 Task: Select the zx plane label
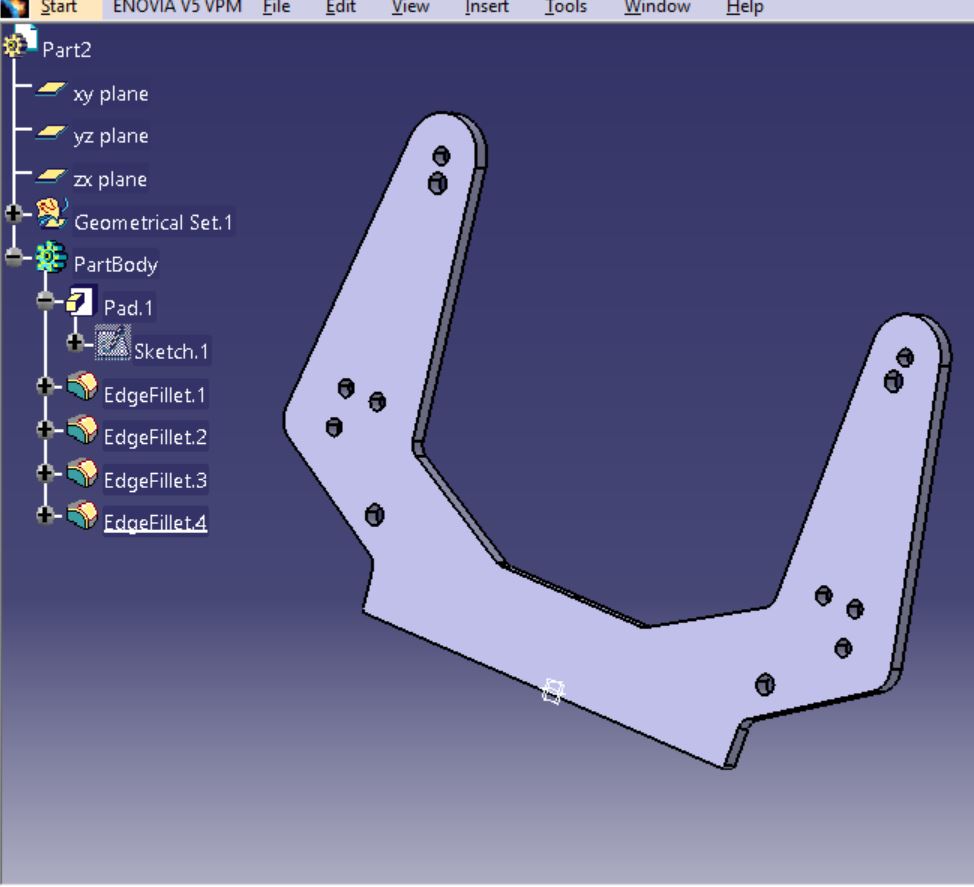(111, 180)
